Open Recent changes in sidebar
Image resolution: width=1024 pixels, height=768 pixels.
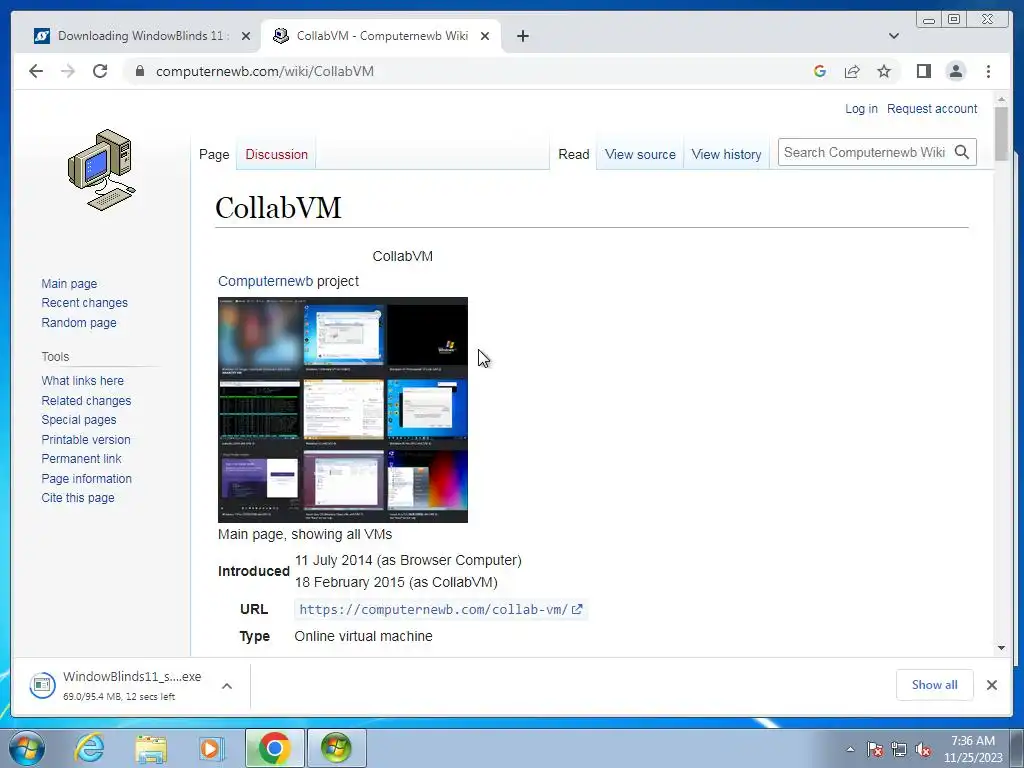84,303
